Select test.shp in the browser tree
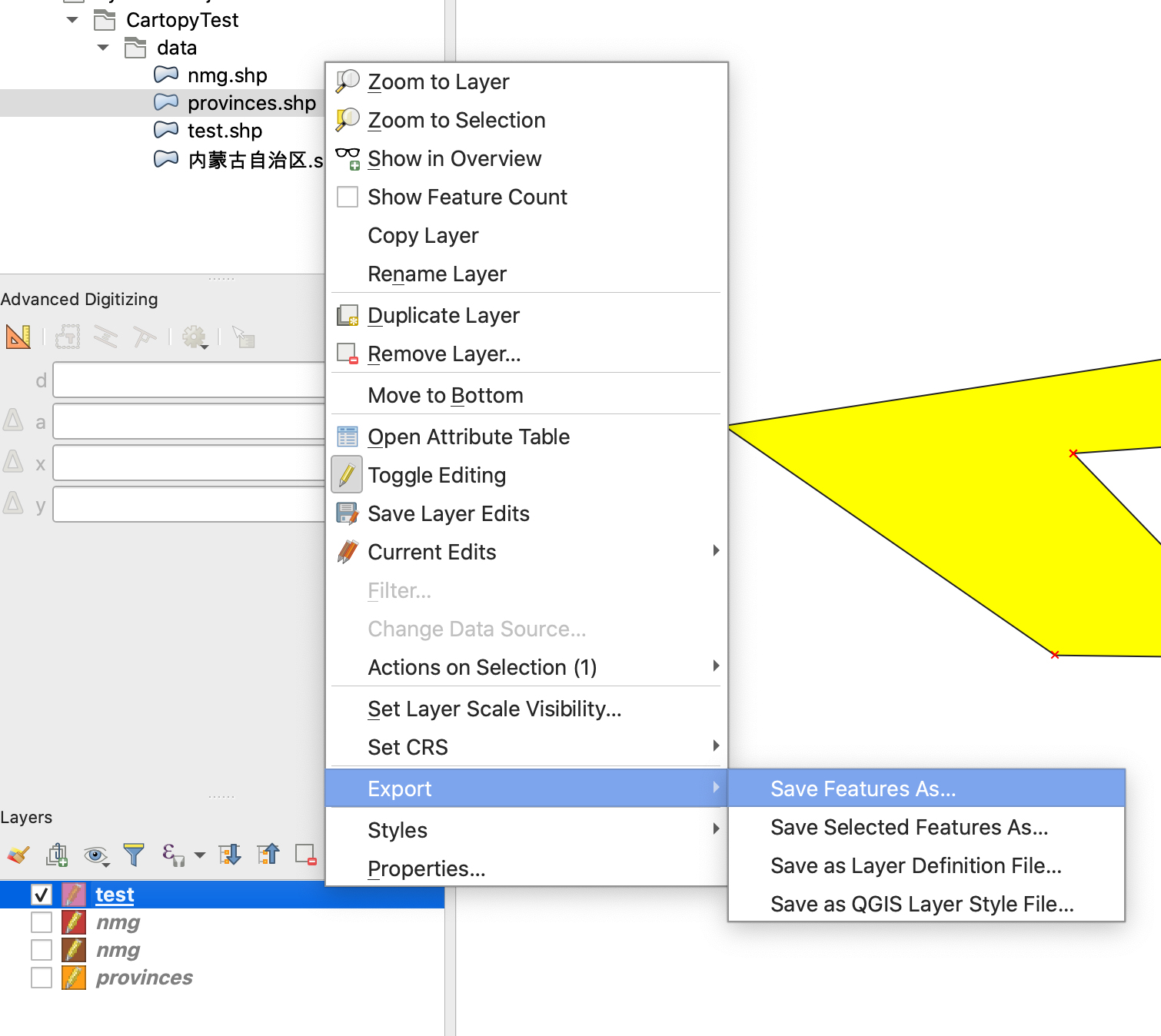This screenshot has height=1036, width=1161. click(x=225, y=131)
